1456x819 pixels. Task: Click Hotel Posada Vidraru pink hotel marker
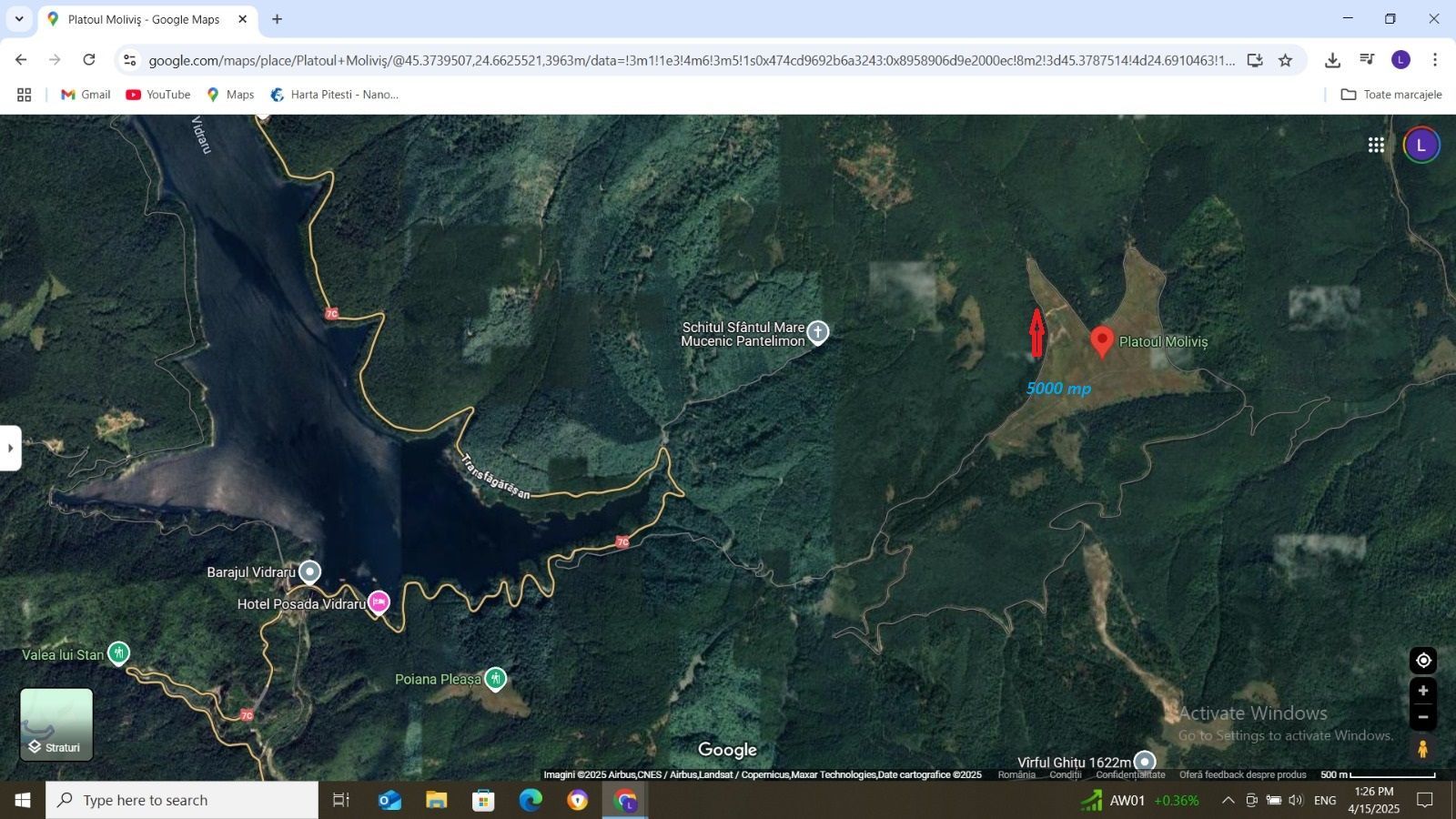point(379,602)
